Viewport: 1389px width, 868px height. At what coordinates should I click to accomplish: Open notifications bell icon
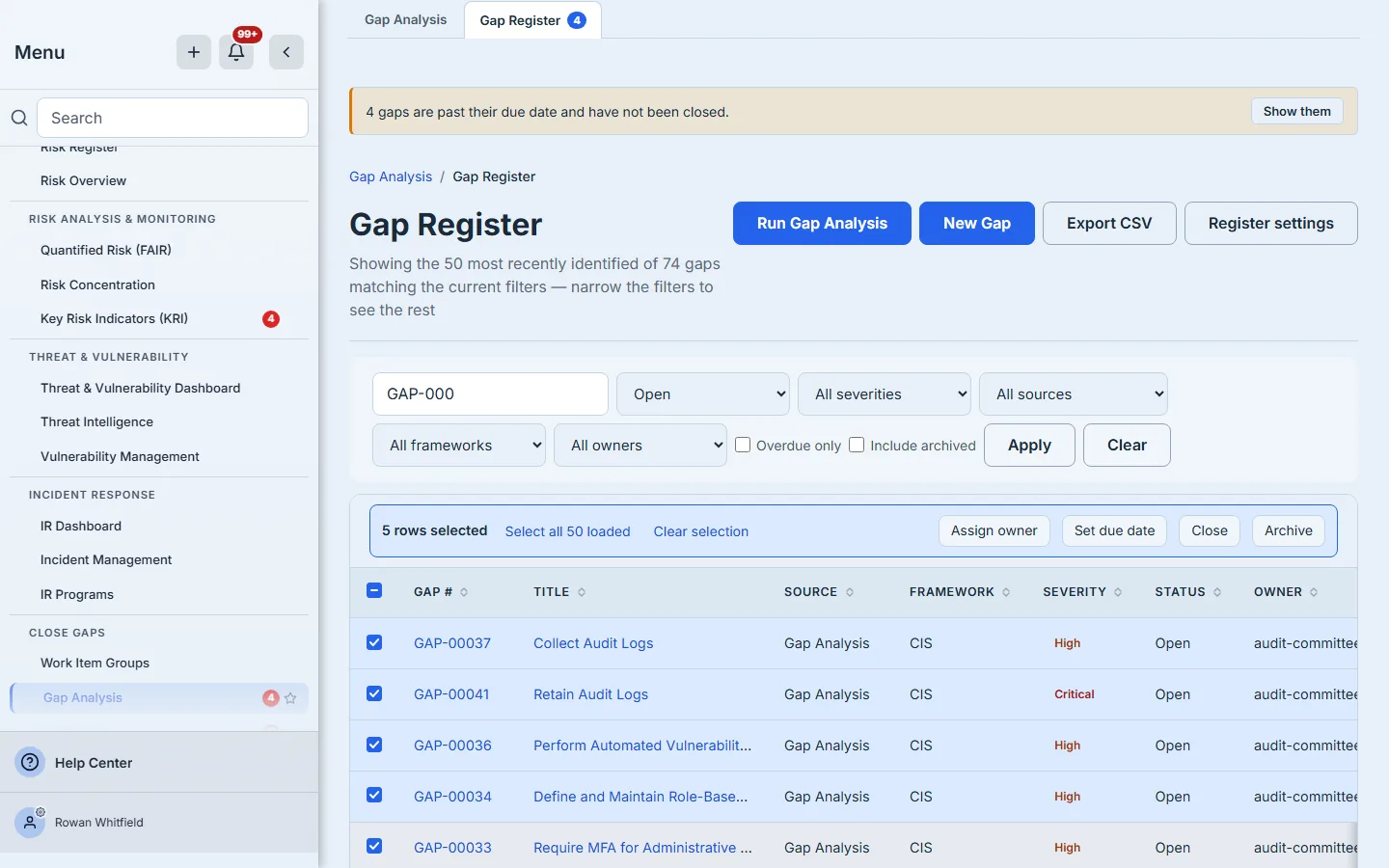pyautogui.click(x=236, y=52)
